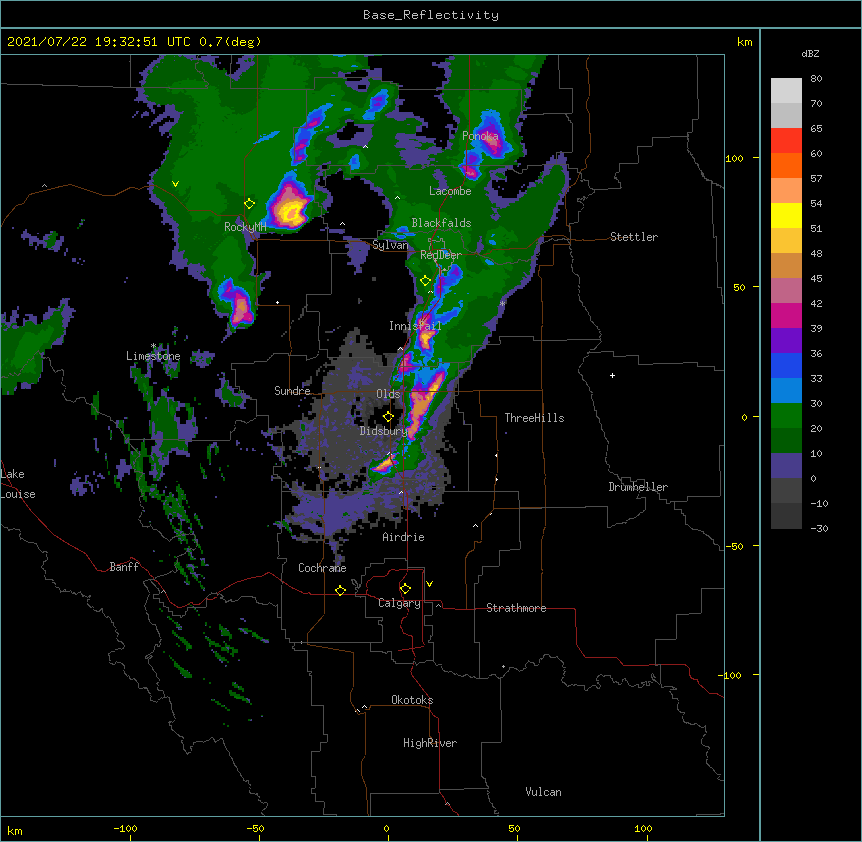Click the 100 tick on the bottom axis
This screenshot has width=862, height=842.
point(643,828)
